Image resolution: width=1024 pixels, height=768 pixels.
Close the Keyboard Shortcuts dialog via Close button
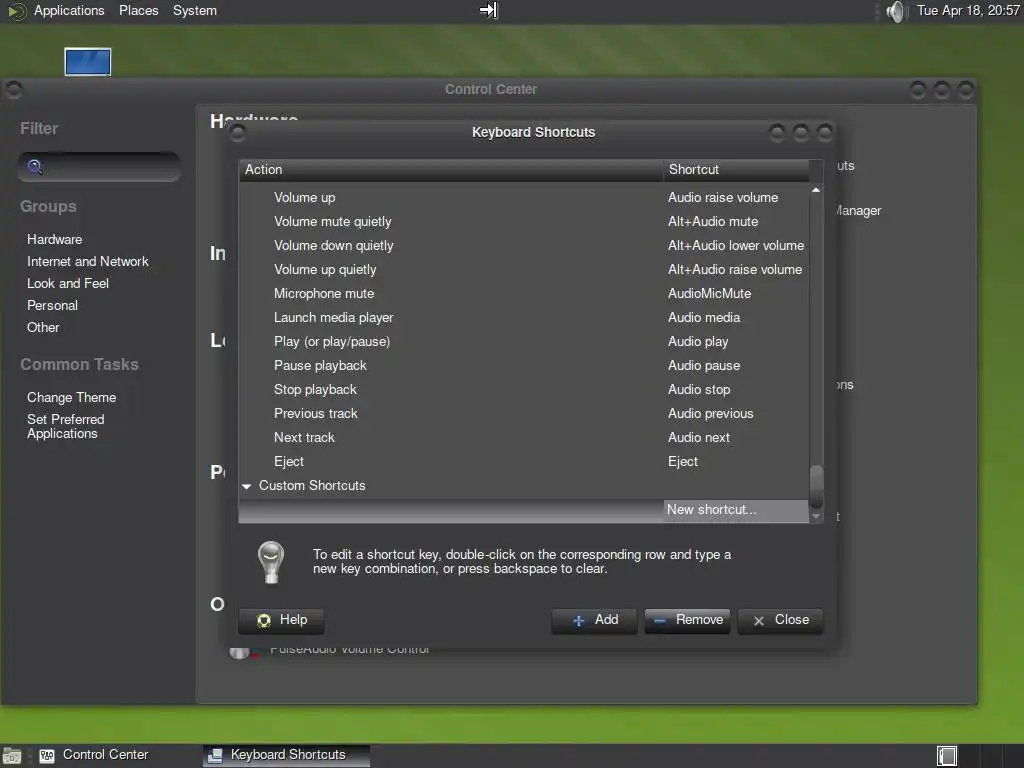click(x=780, y=620)
